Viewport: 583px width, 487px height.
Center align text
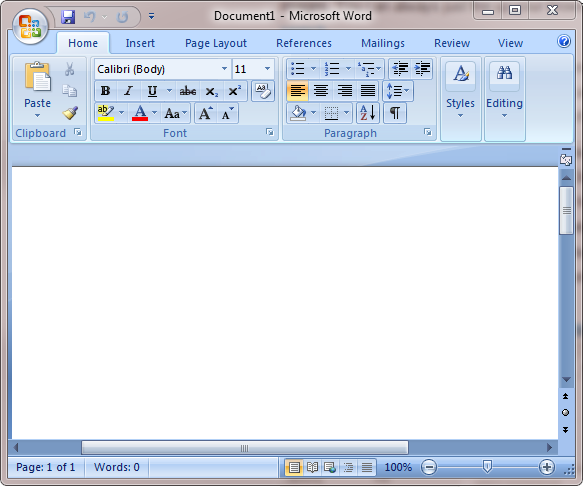[321, 91]
